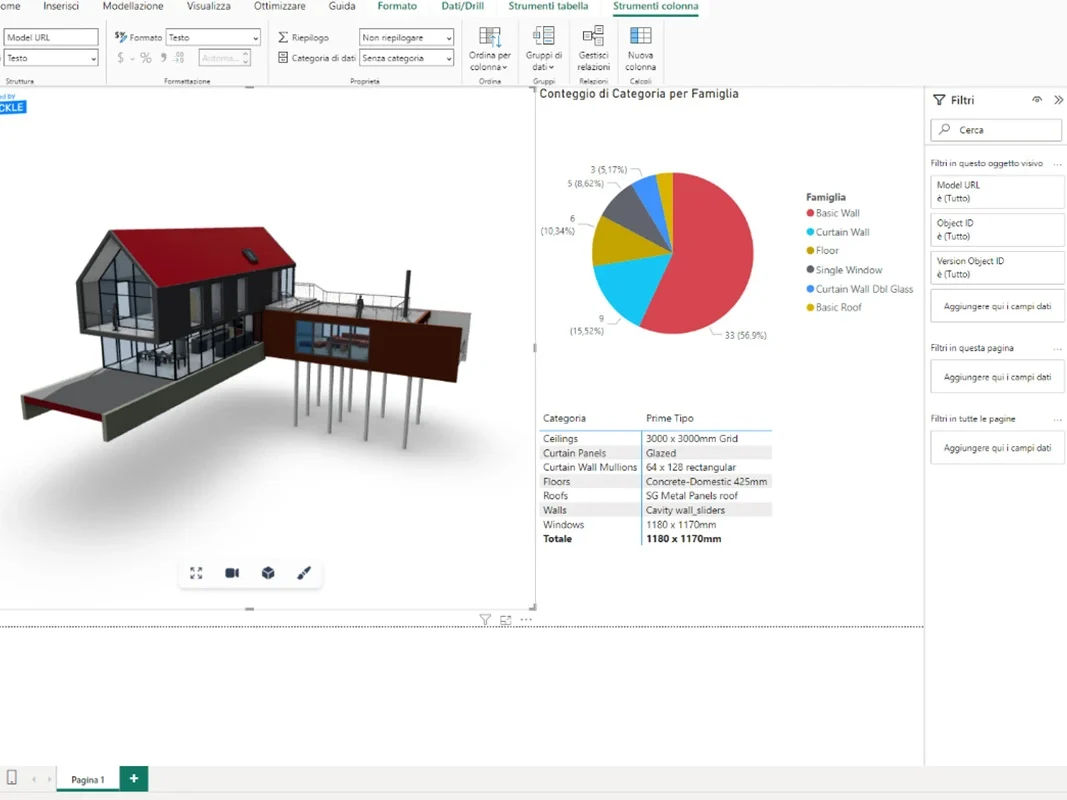
Task: Select Basic Roof legend entry
Action: click(834, 307)
